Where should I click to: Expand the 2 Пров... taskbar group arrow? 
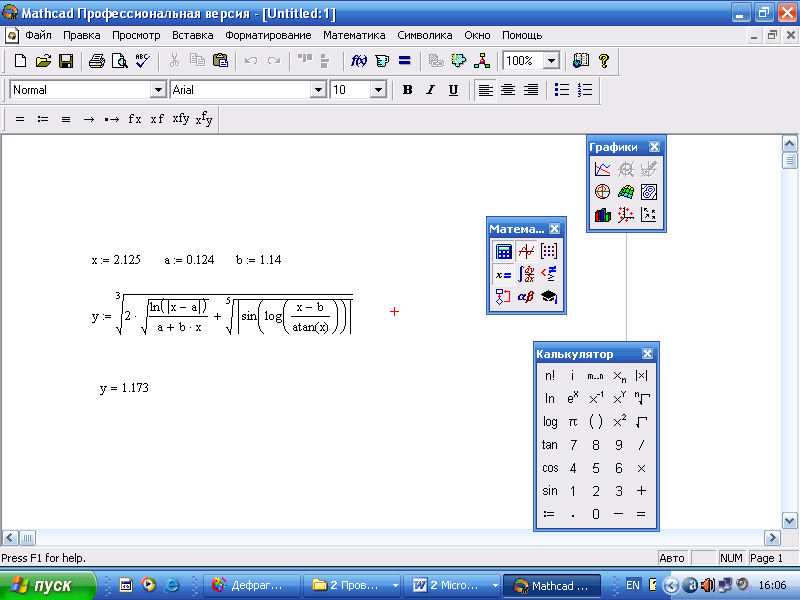click(x=395, y=586)
